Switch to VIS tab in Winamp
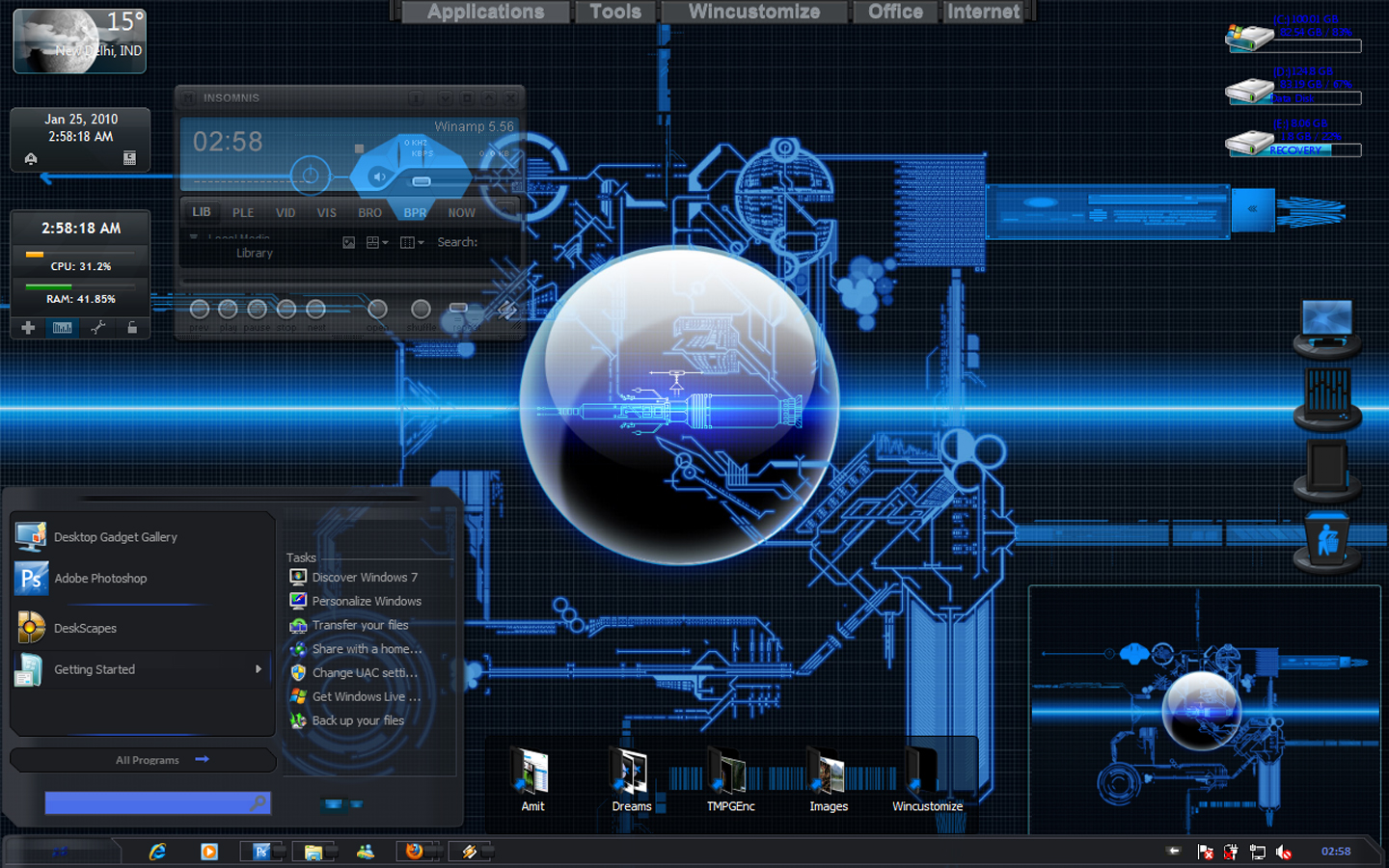 pos(327,213)
